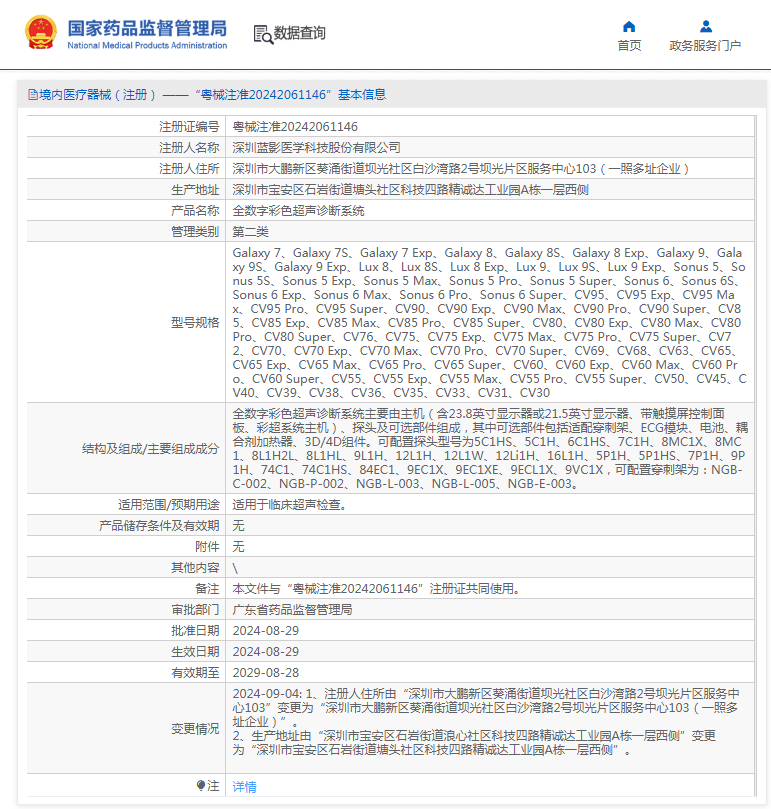Image resolution: width=771 pixels, height=809 pixels.
Task: Click the 注册证编号 label
Action: point(189,126)
